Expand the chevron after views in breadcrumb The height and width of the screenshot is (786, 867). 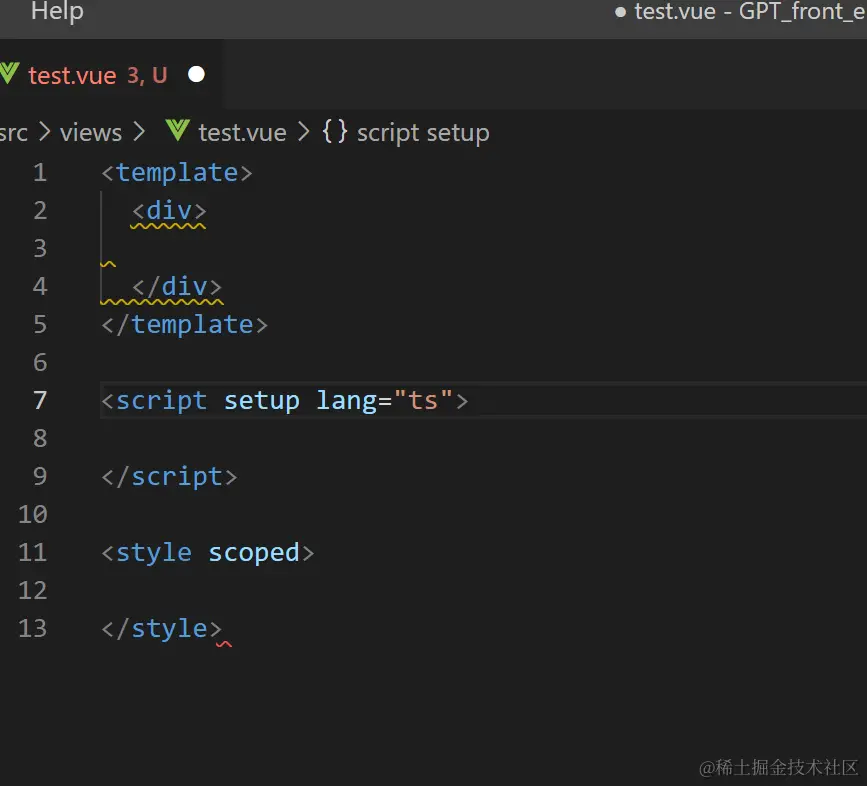pos(139,132)
